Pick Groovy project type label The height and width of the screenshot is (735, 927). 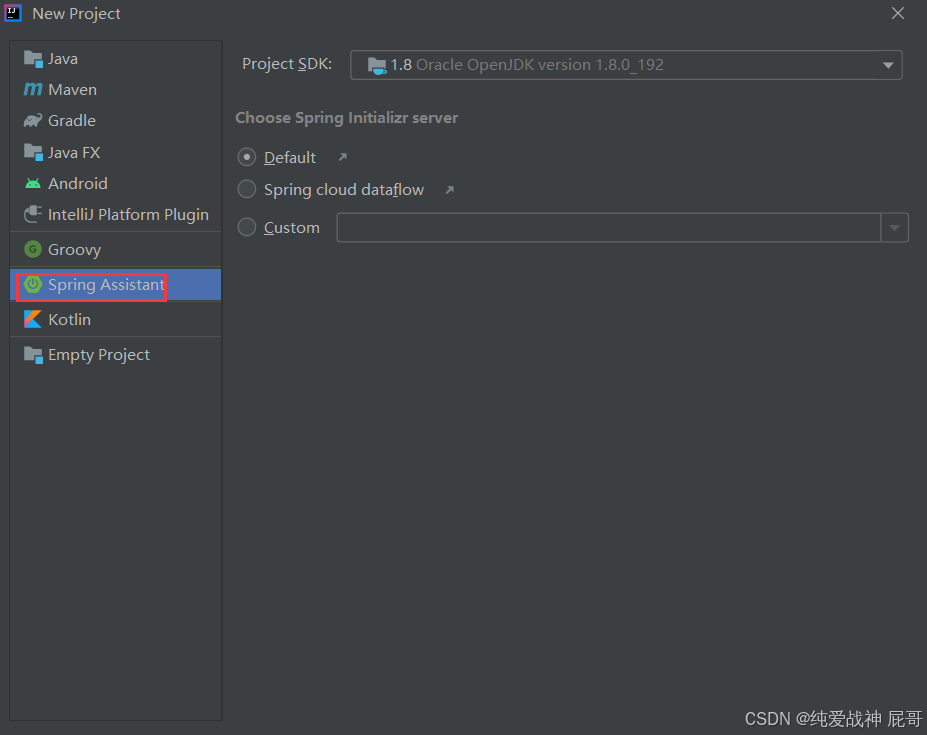tap(74, 250)
